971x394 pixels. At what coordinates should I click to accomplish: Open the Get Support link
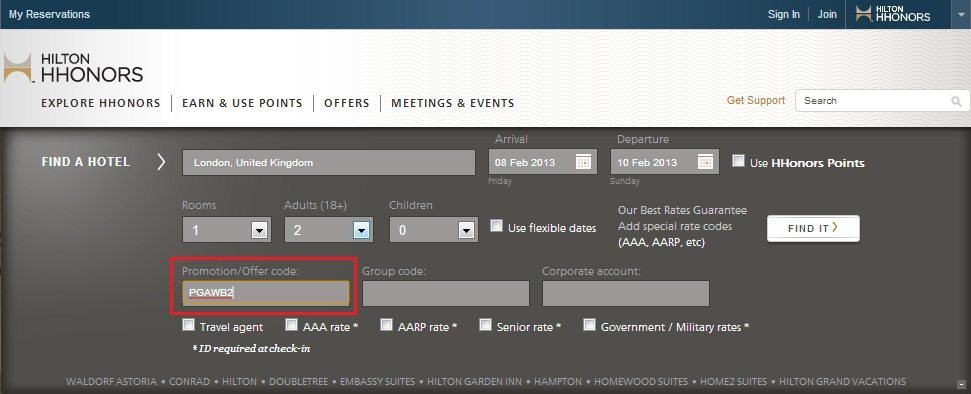(x=755, y=100)
